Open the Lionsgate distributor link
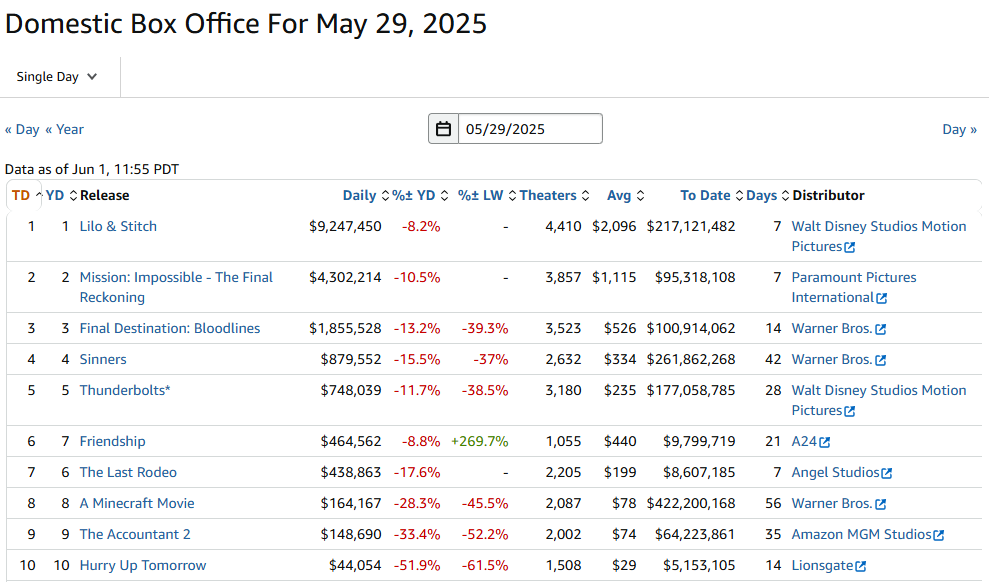Viewport: 989px width, 582px height. pos(822,565)
